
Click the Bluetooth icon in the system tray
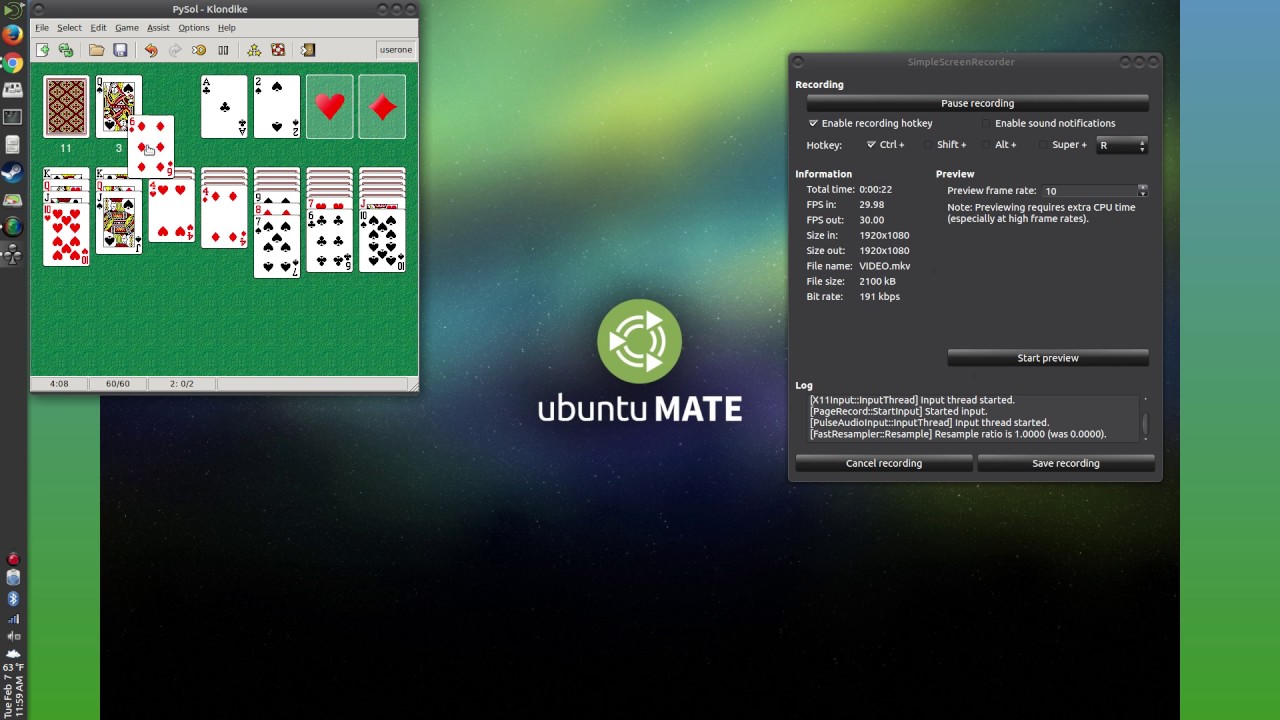click(13, 598)
